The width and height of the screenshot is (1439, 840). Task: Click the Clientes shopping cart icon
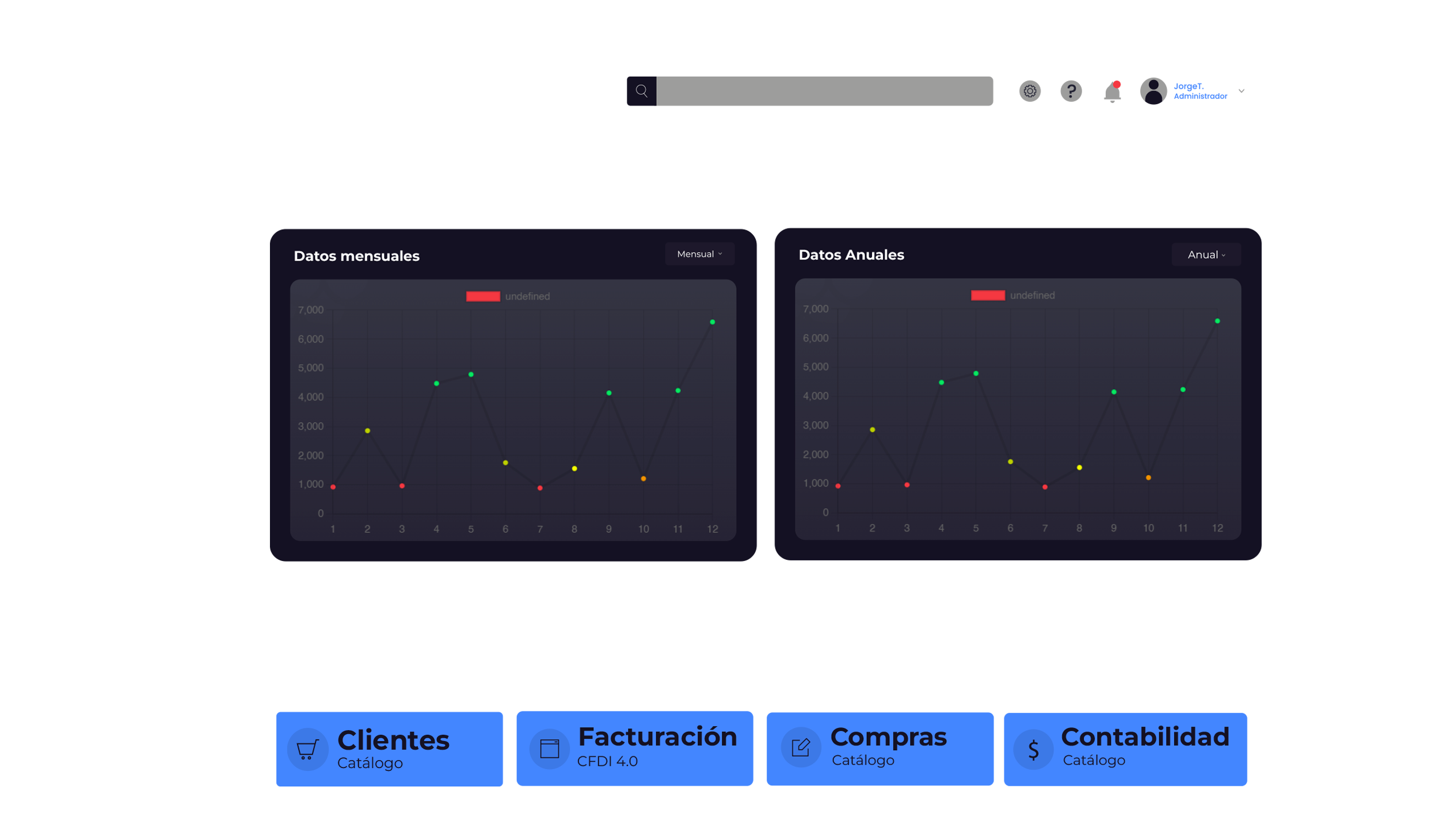point(307,749)
